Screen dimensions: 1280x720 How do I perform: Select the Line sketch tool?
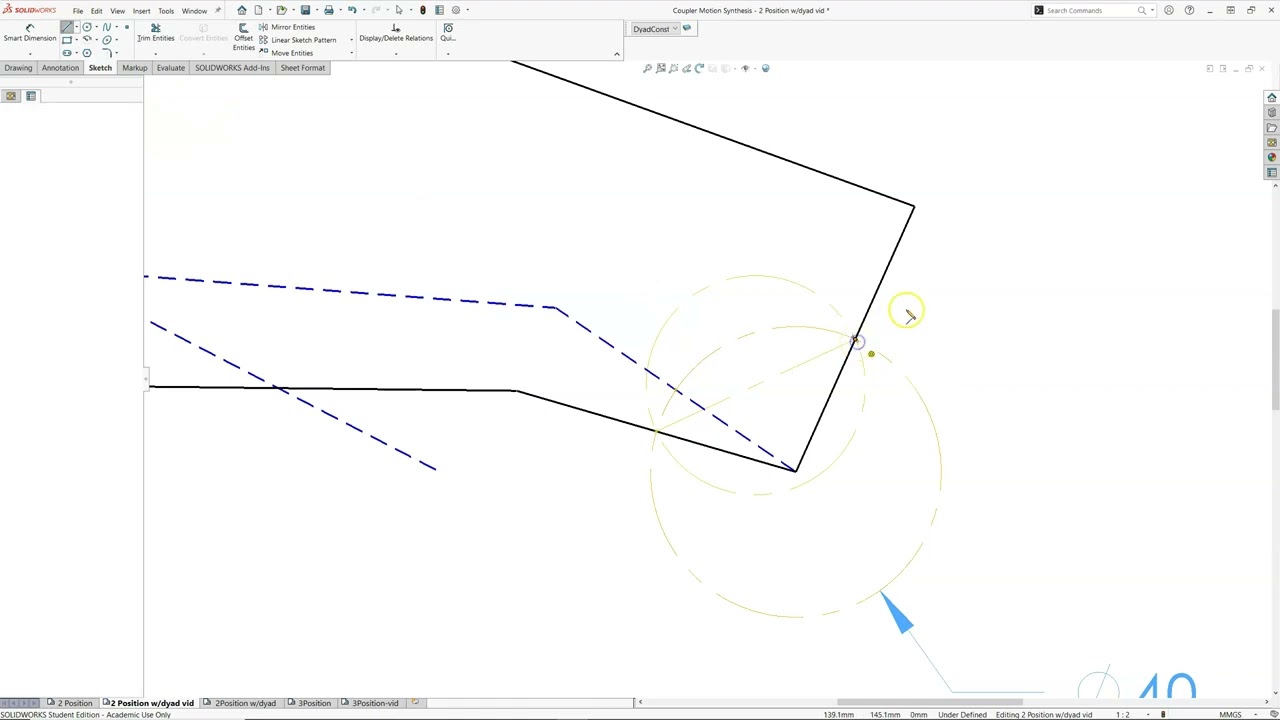[x=67, y=27]
